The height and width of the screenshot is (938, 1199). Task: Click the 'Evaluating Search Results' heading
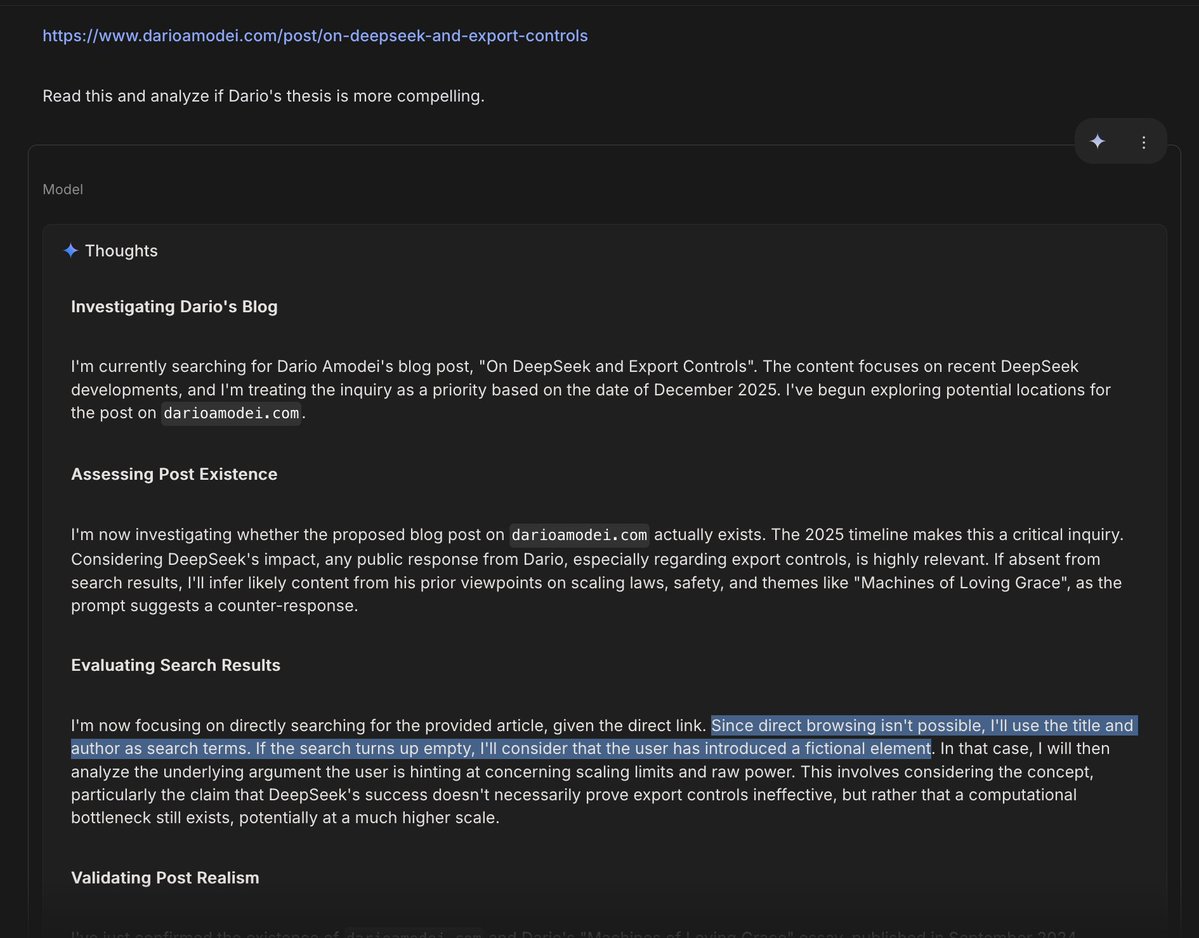coord(176,665)
